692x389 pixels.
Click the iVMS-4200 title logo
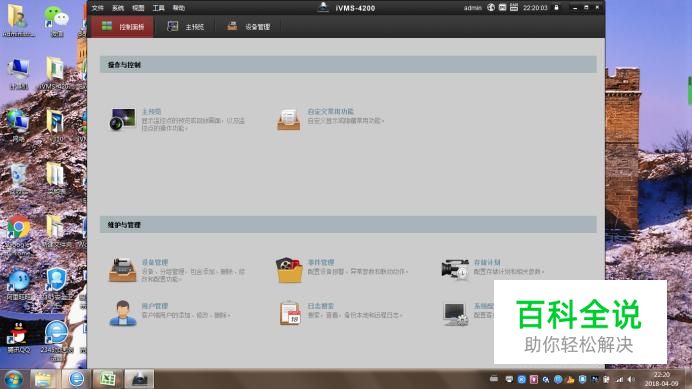click(x=323, y=7)
